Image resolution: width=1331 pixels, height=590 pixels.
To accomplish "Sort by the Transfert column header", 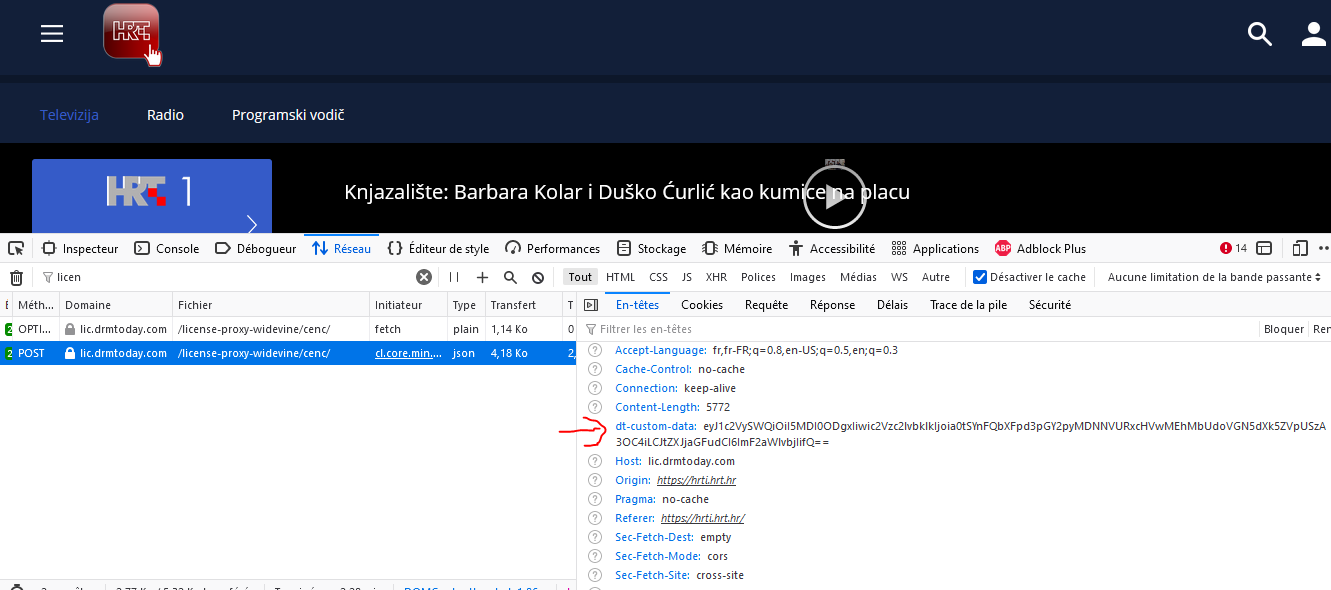I will click(524, 305).
